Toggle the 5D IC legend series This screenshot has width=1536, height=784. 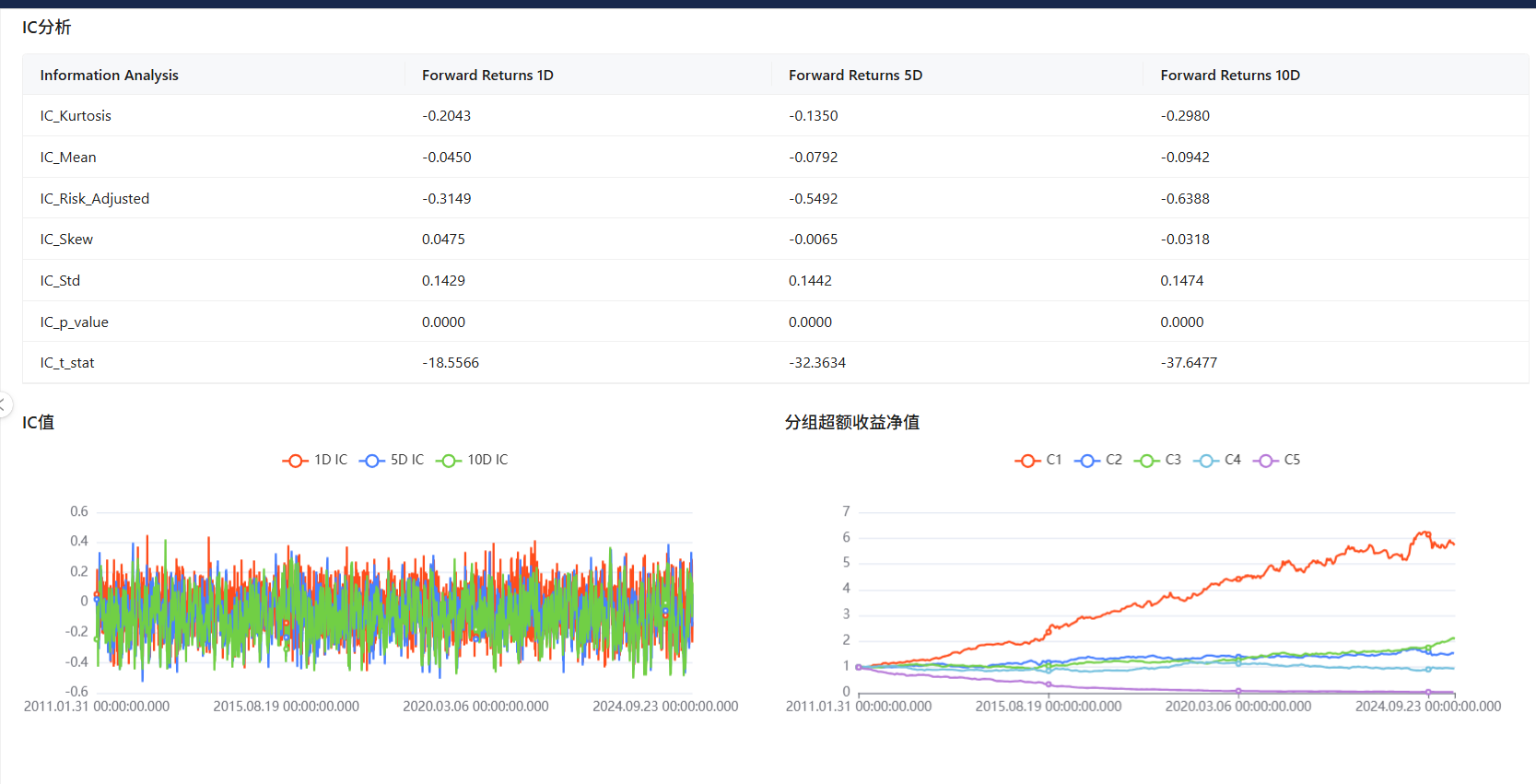[x=392, y=460]
